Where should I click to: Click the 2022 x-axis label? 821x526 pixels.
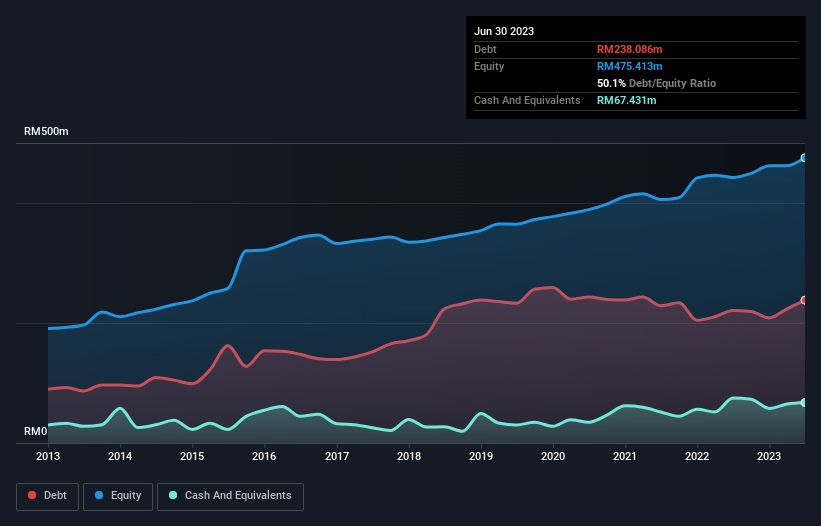697,456
